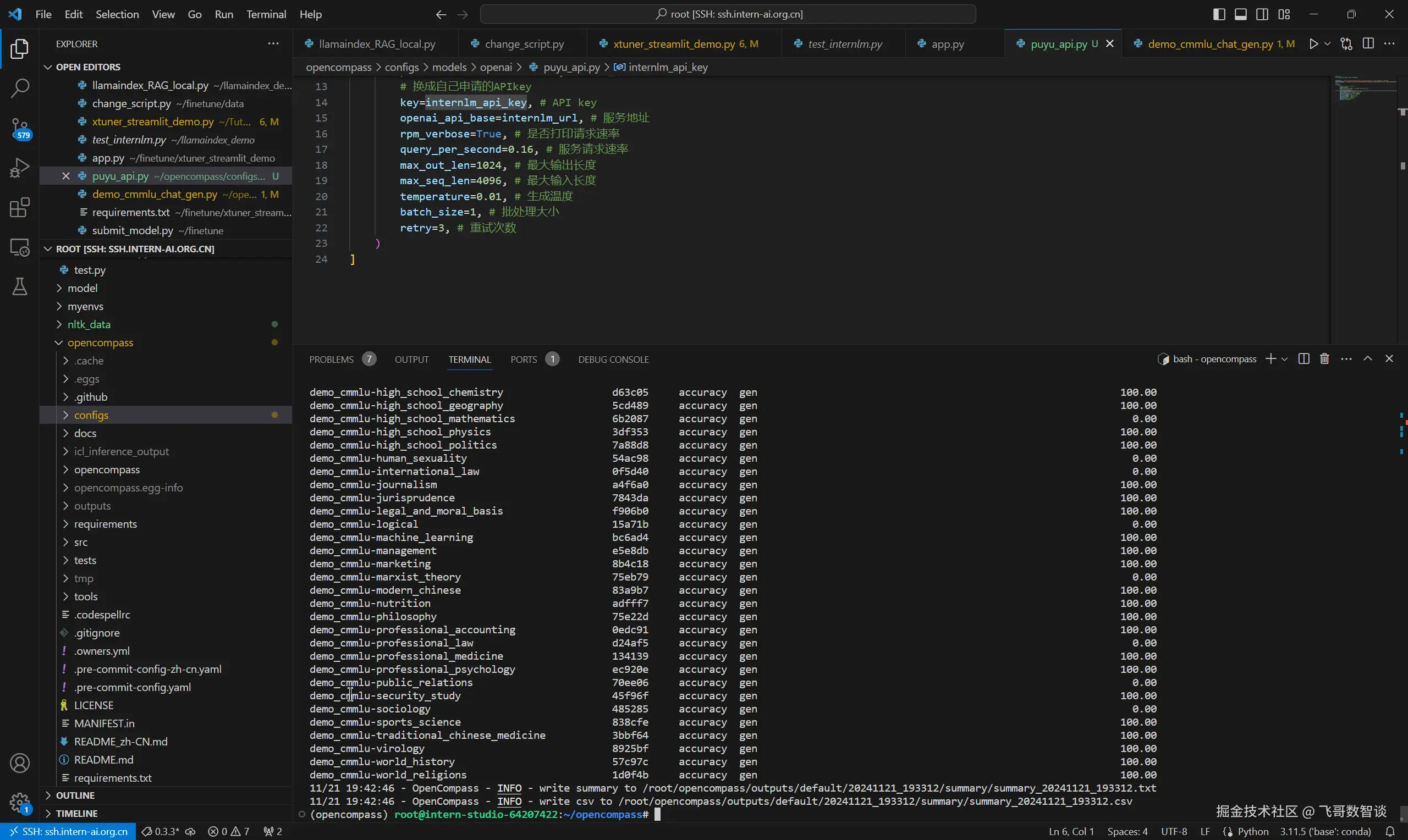This screenshot has height=840, width=1408.
Task: Open the new terminal launch profile dropdown
Action: (1285, 359)
